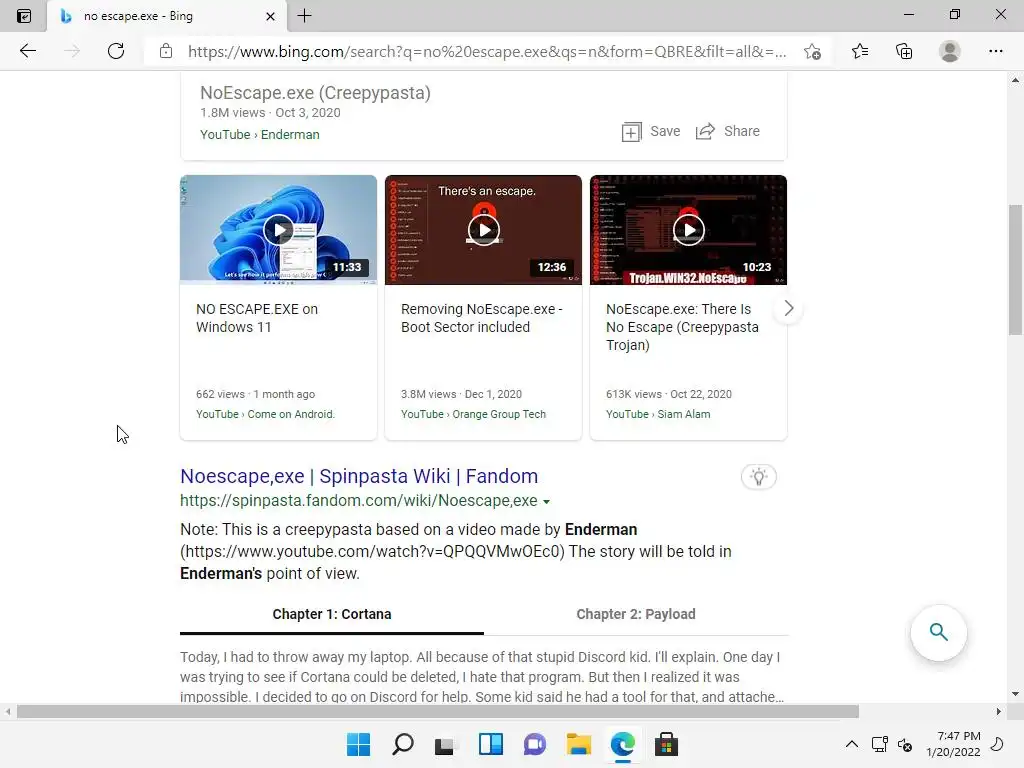Select the 'Chapter 1: Cortana' tab
This screenshot has width=1024, height=768.
coord(332,615)
